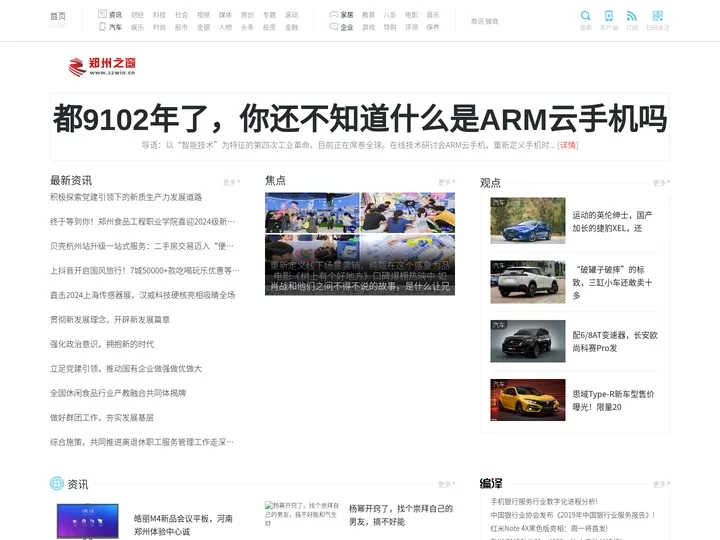Open the ARM云手机 headline article

pyautogui.click(x=360, y=118)
